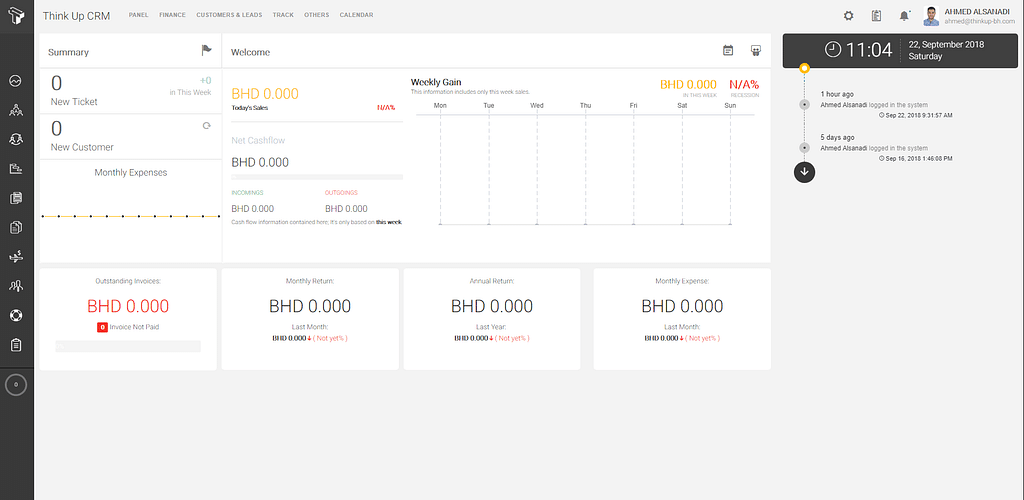The height and width of the screenshot is (500, 1024).
Task: Click the Think Up CRM logo icon
Action: pyautogui.click(x=16, y=16)
